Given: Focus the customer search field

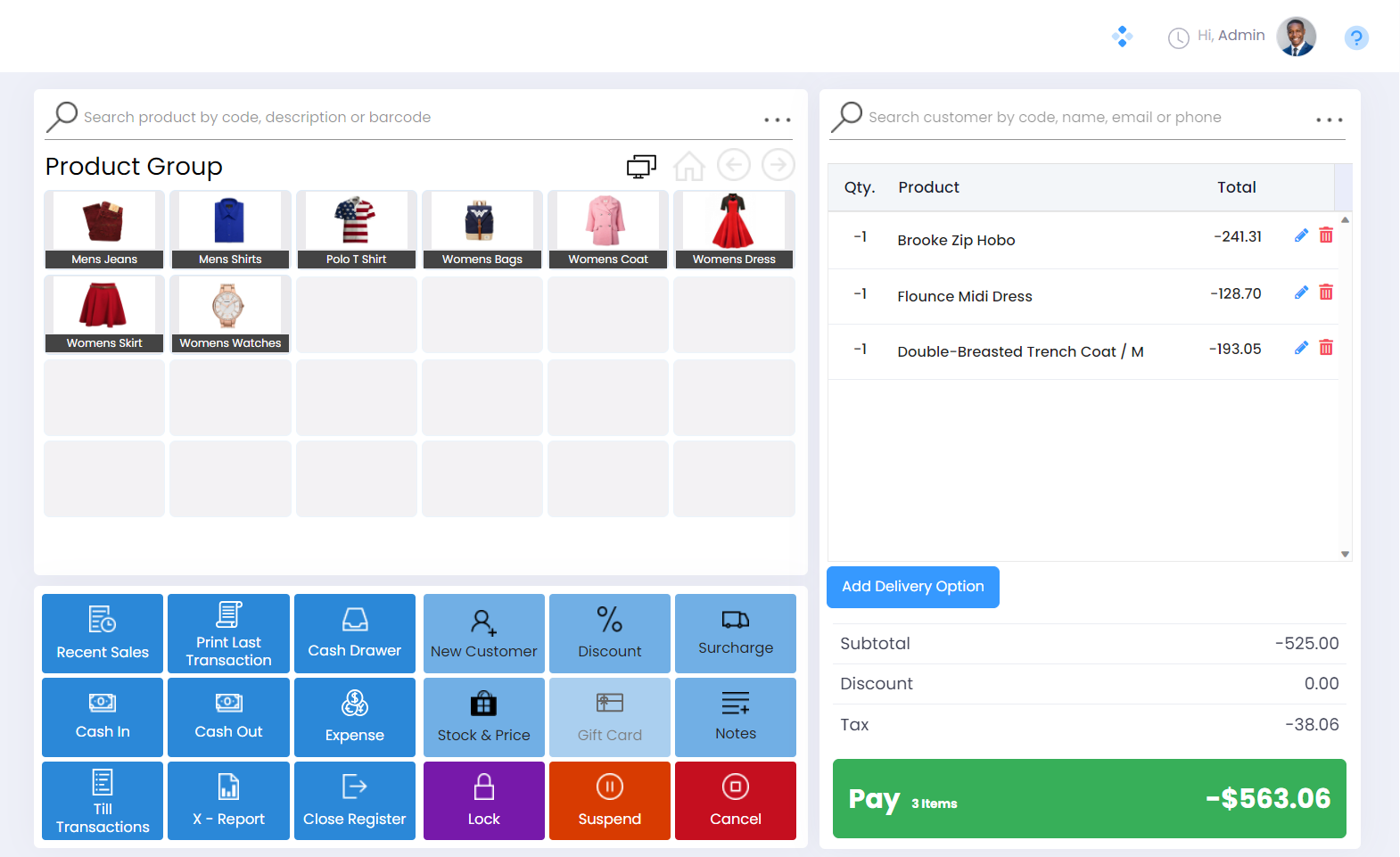Looking at the screenshot, I should 1070,118.
